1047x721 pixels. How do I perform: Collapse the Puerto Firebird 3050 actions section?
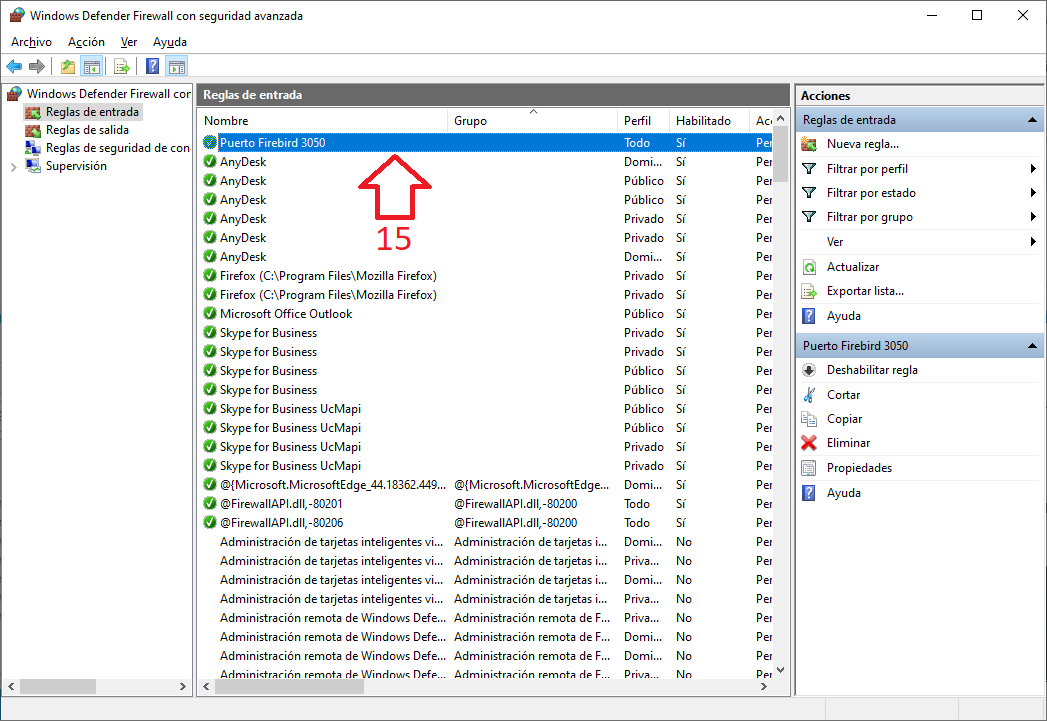(1032, 346)
